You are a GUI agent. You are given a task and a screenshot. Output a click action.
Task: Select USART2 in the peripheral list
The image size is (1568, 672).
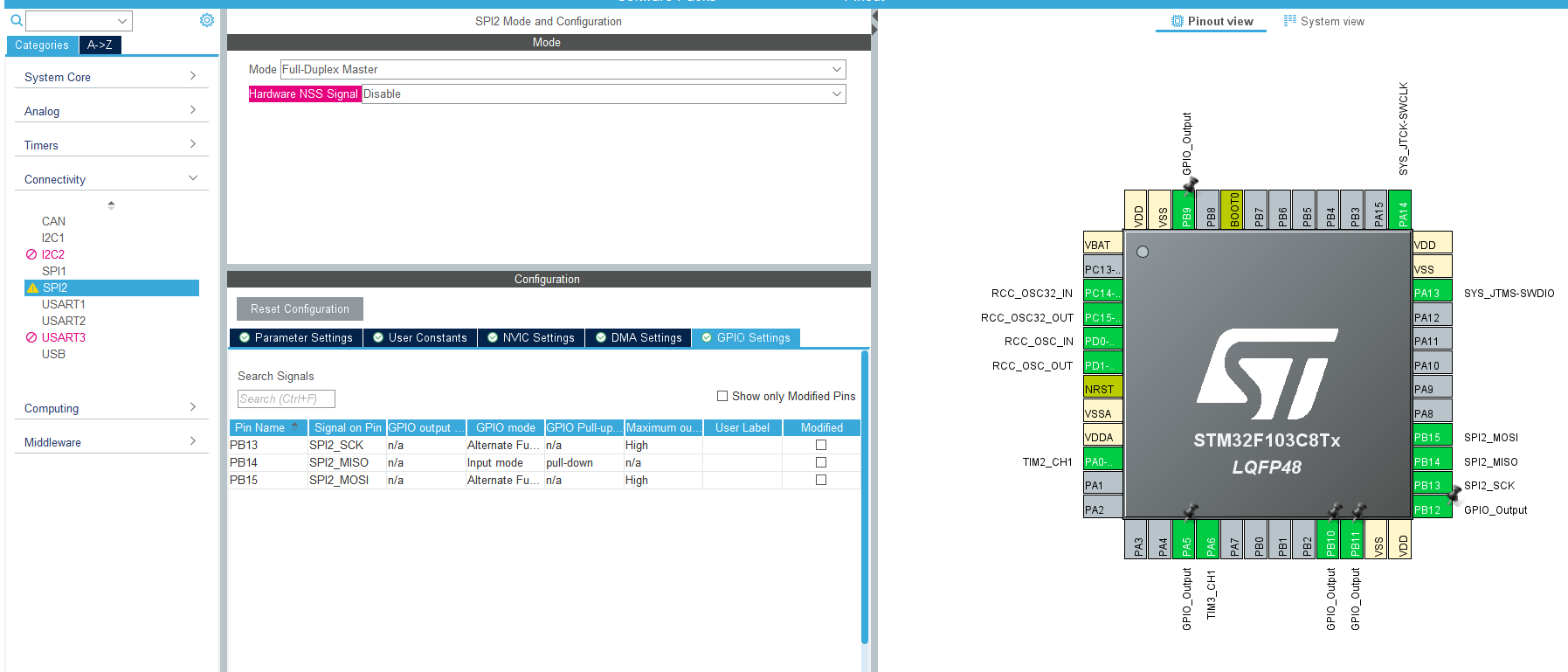click(63, 321)
